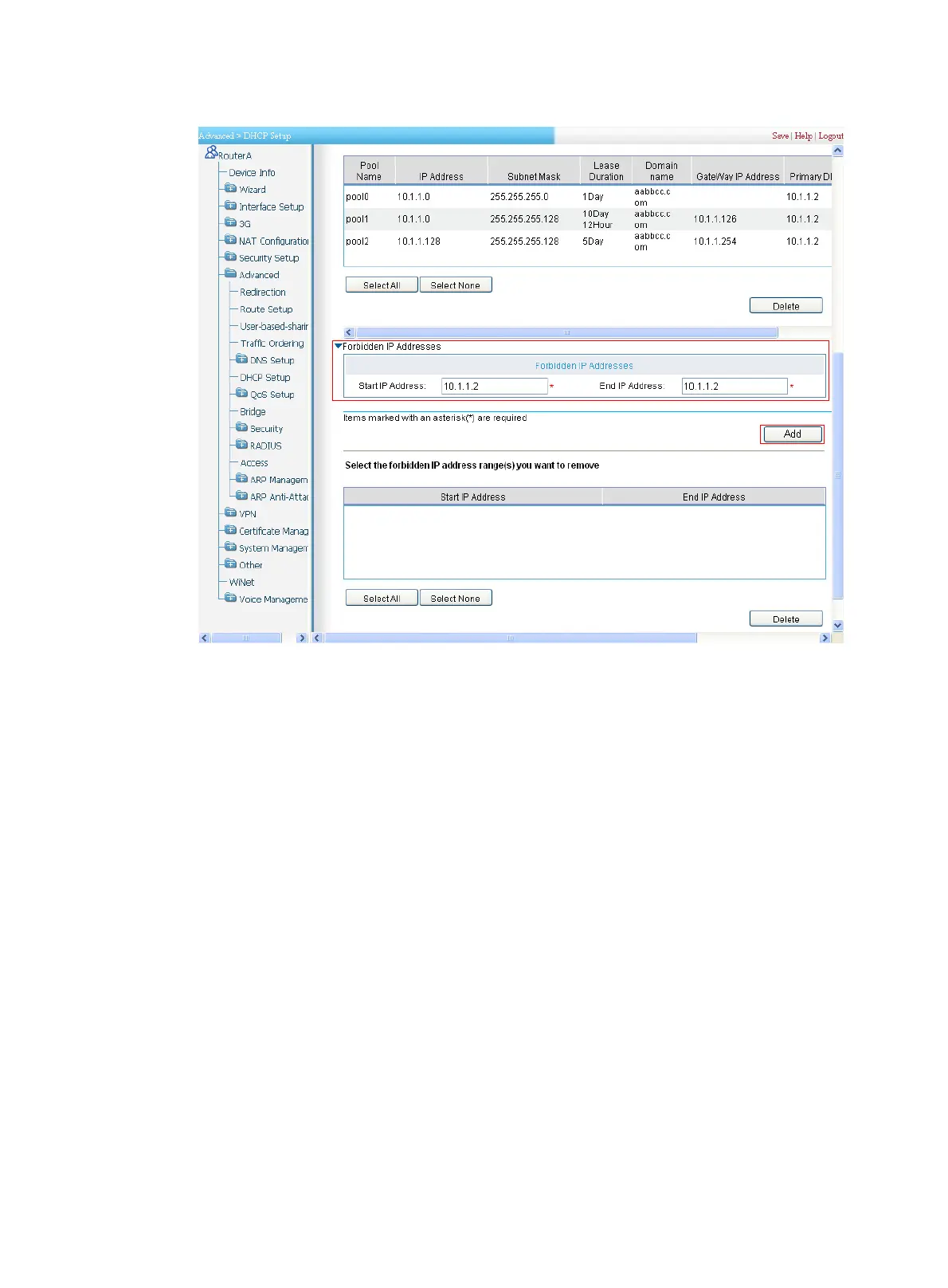Collapse the Forbidden IP Addresses section triangle
This screenshot has width=948, height=1288.
point(339,347)
